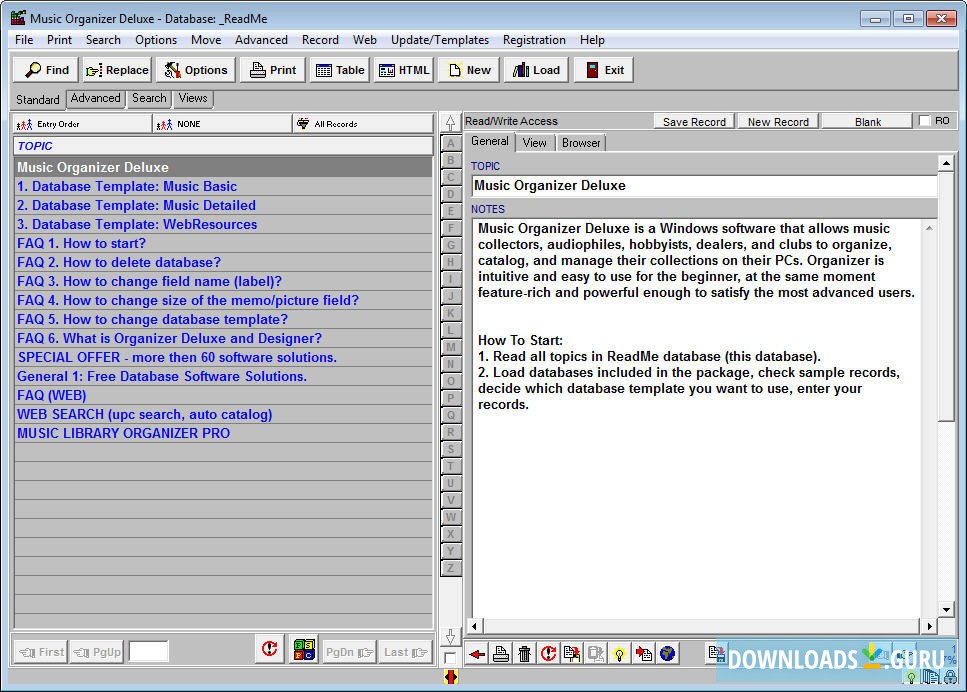Jump to letter M in the alphabet index

point(451,348)
